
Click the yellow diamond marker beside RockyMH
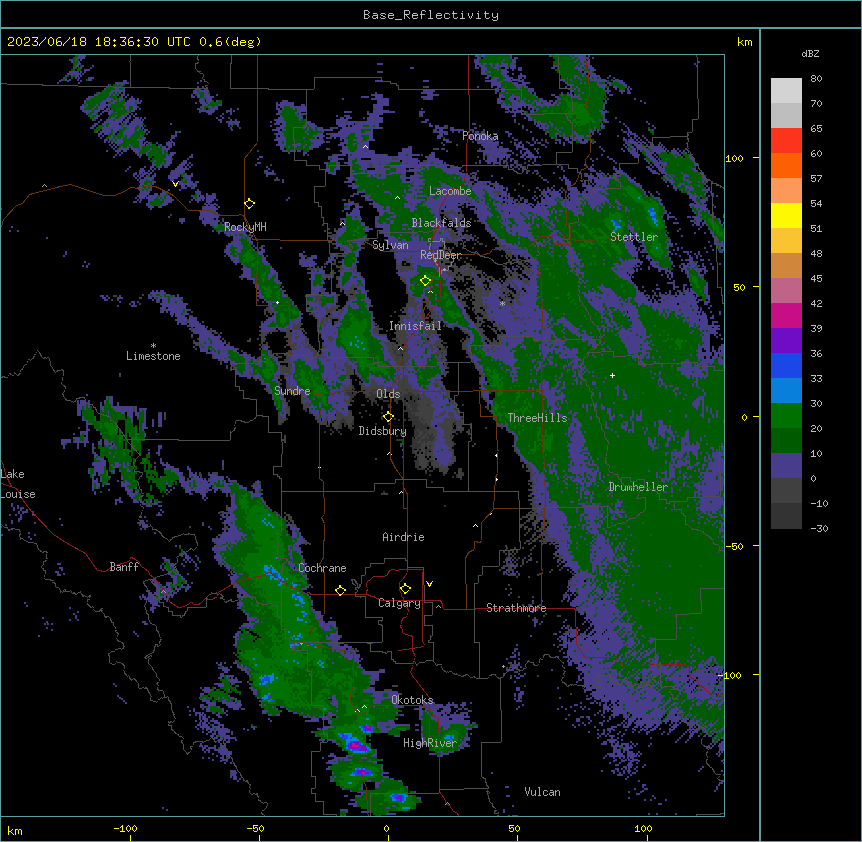(x=249, y=203)
